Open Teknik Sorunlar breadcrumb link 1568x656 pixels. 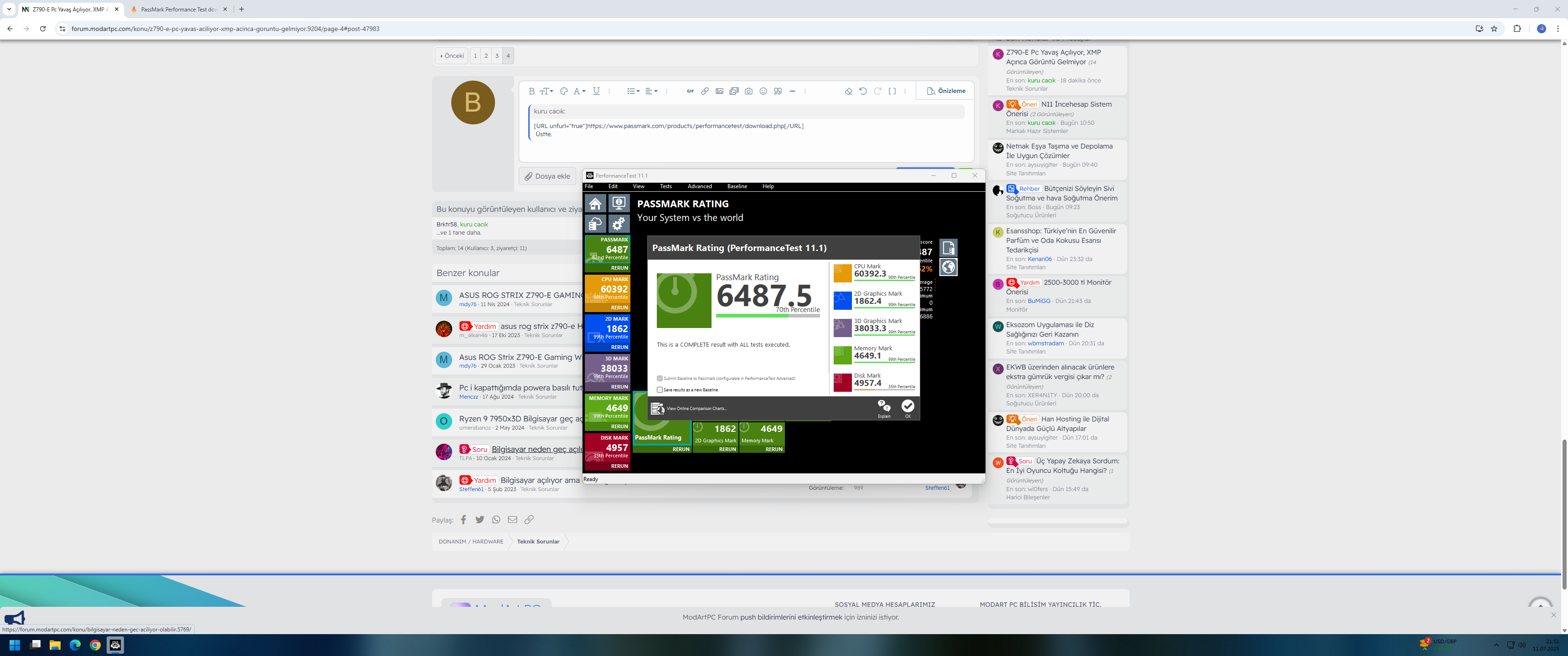coord(537,542)
